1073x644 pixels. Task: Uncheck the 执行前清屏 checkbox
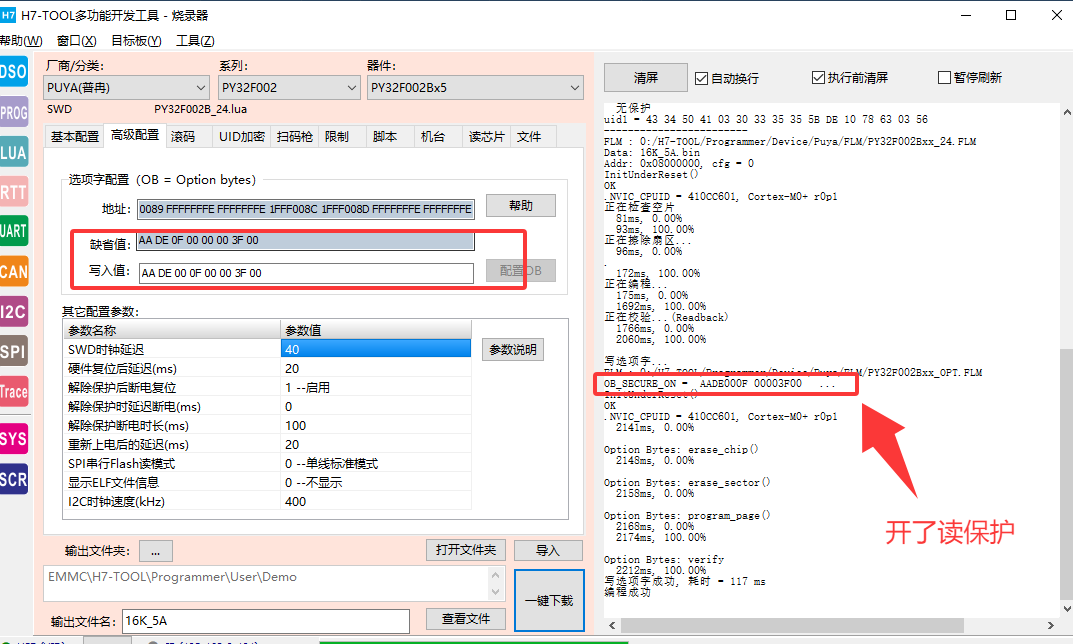(820, 78)
